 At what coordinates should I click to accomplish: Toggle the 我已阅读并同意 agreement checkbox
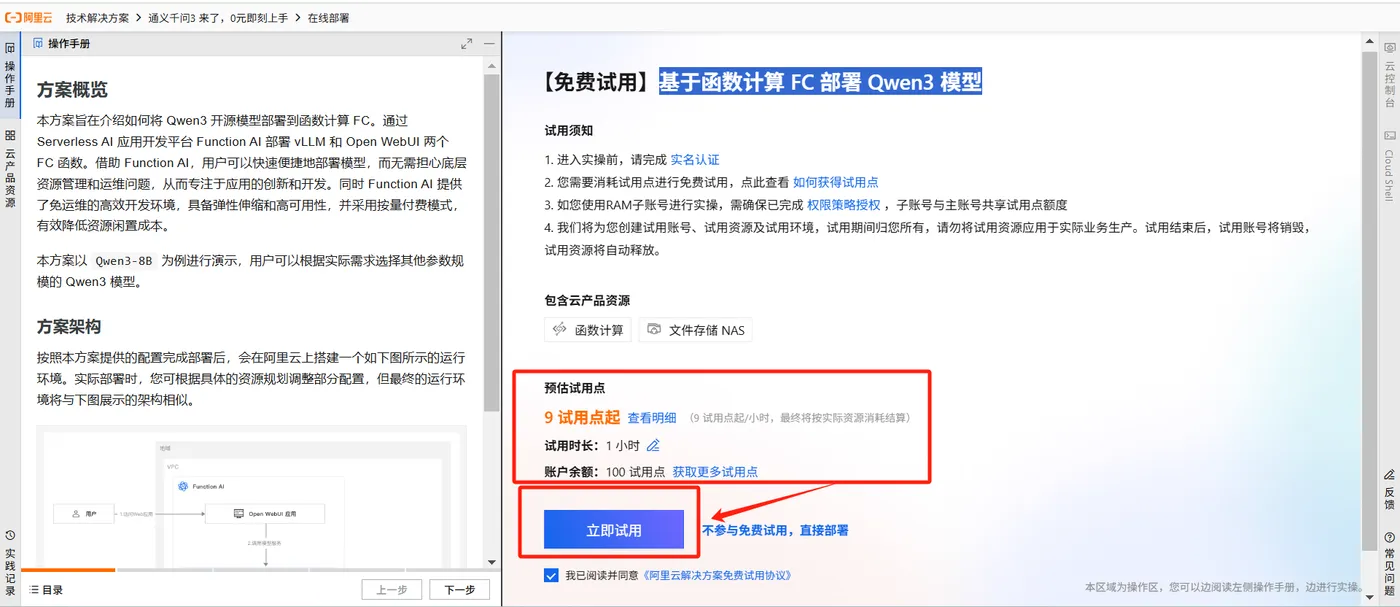pos(551,575)
